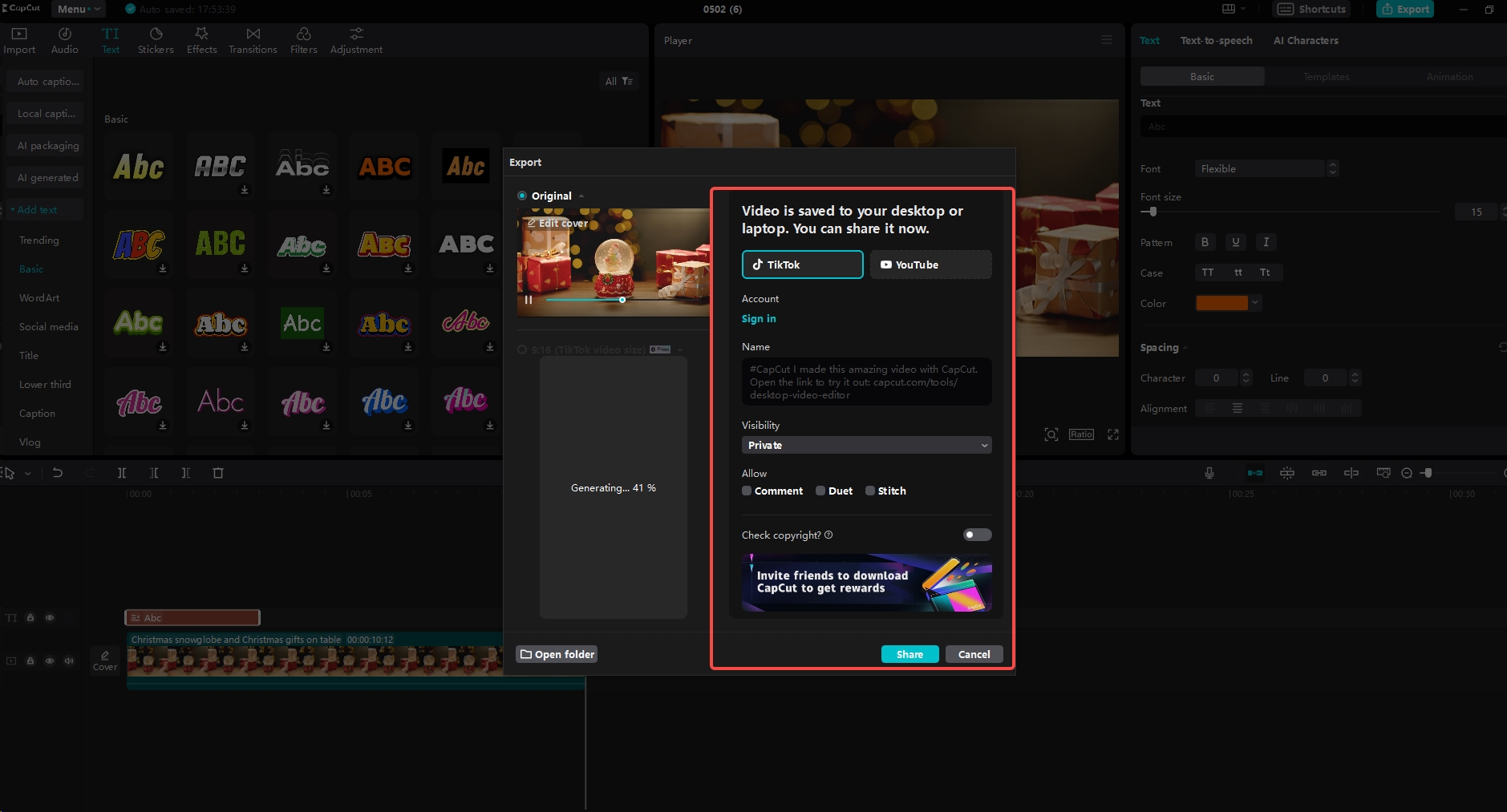Open the Templates tab in text panel
The height and width of the screenshot is (812, 1507).
click(x=1325, y=76)
